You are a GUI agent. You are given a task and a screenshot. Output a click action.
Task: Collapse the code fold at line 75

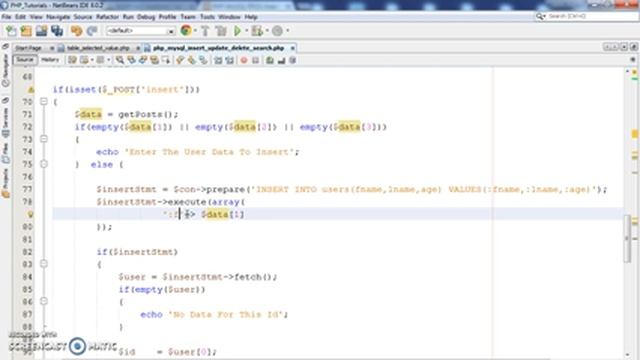coord(44,164)
